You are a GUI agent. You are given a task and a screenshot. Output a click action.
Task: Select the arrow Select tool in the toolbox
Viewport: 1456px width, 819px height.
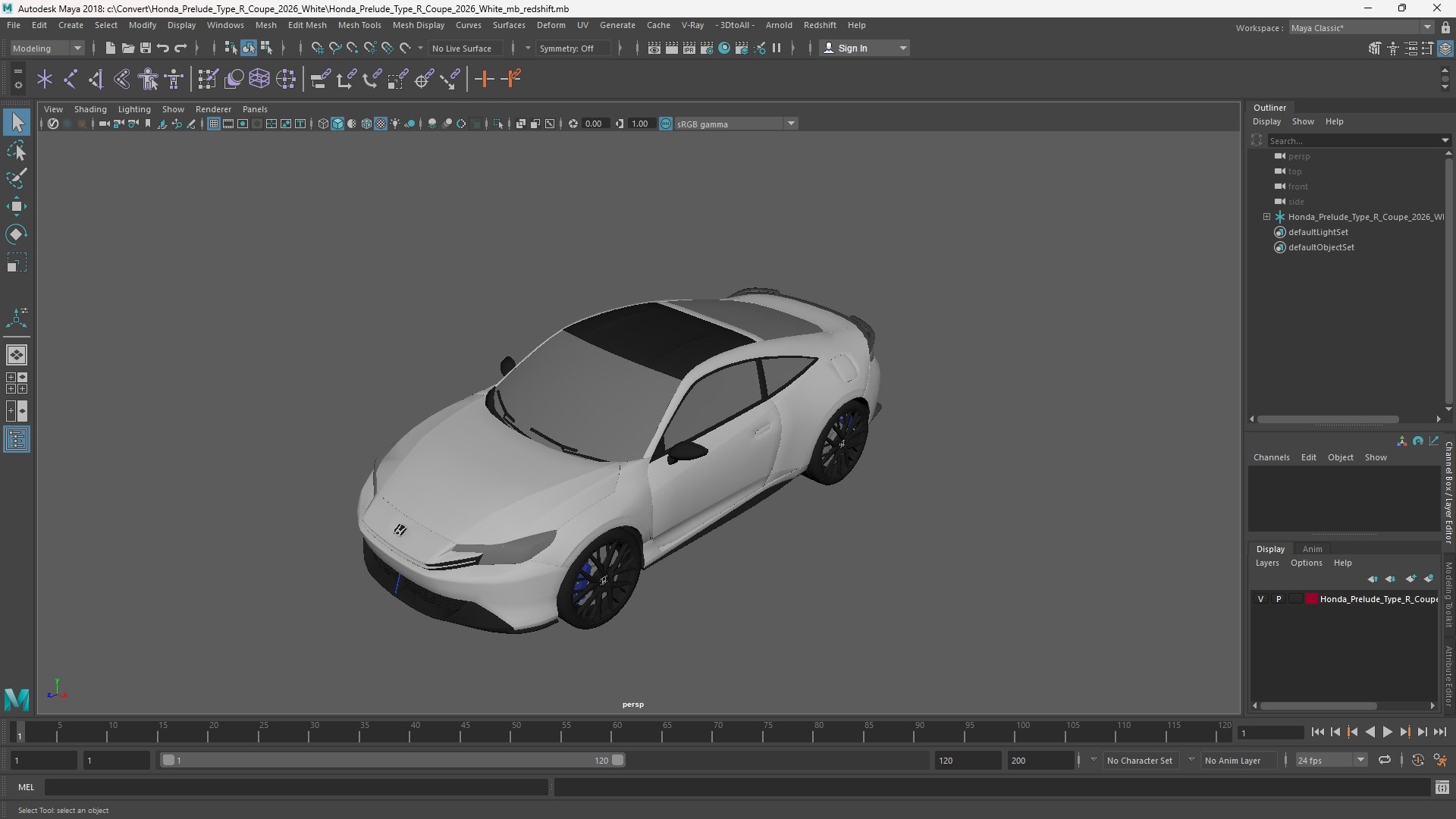point(17,122)
